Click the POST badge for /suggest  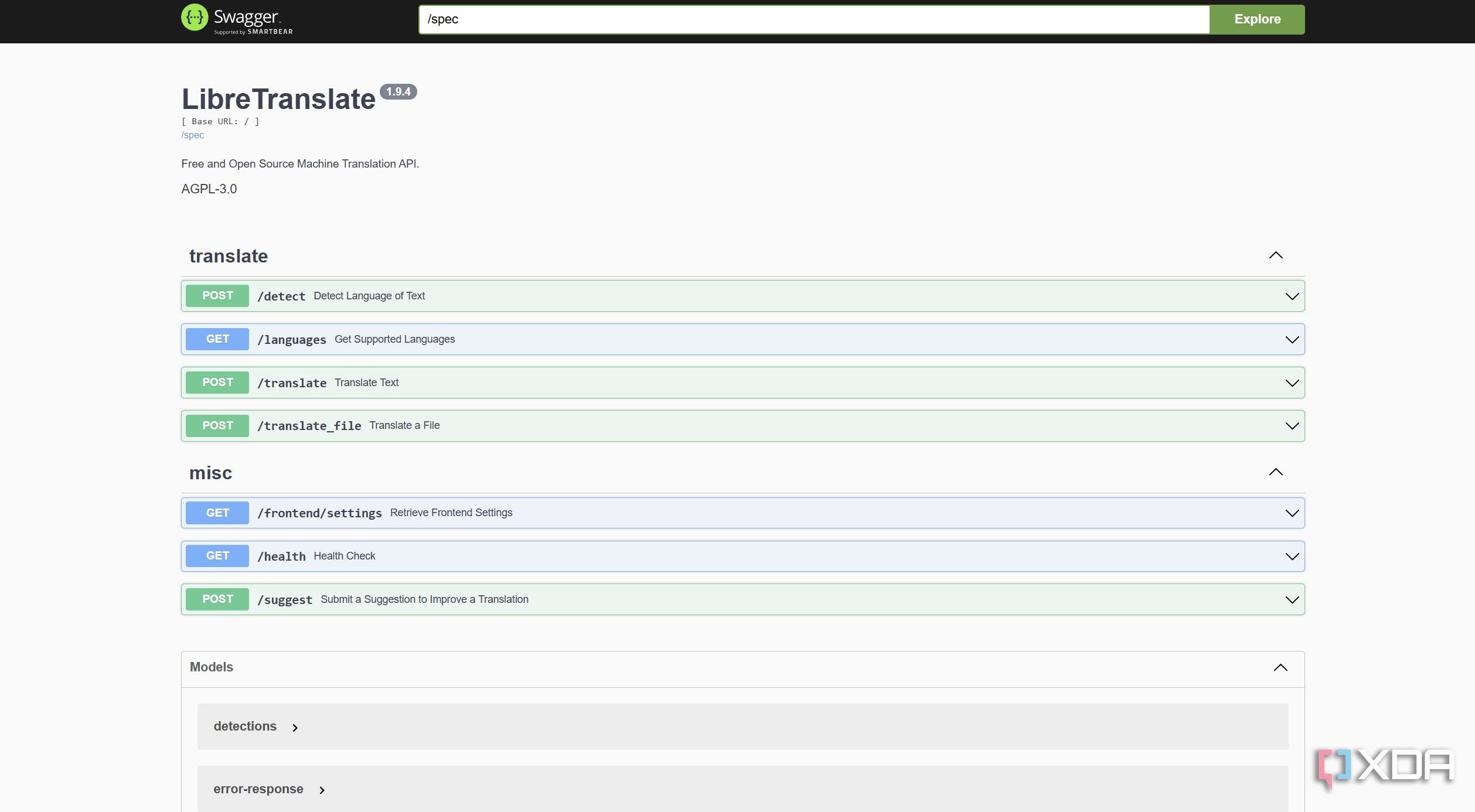pos(217,599)
